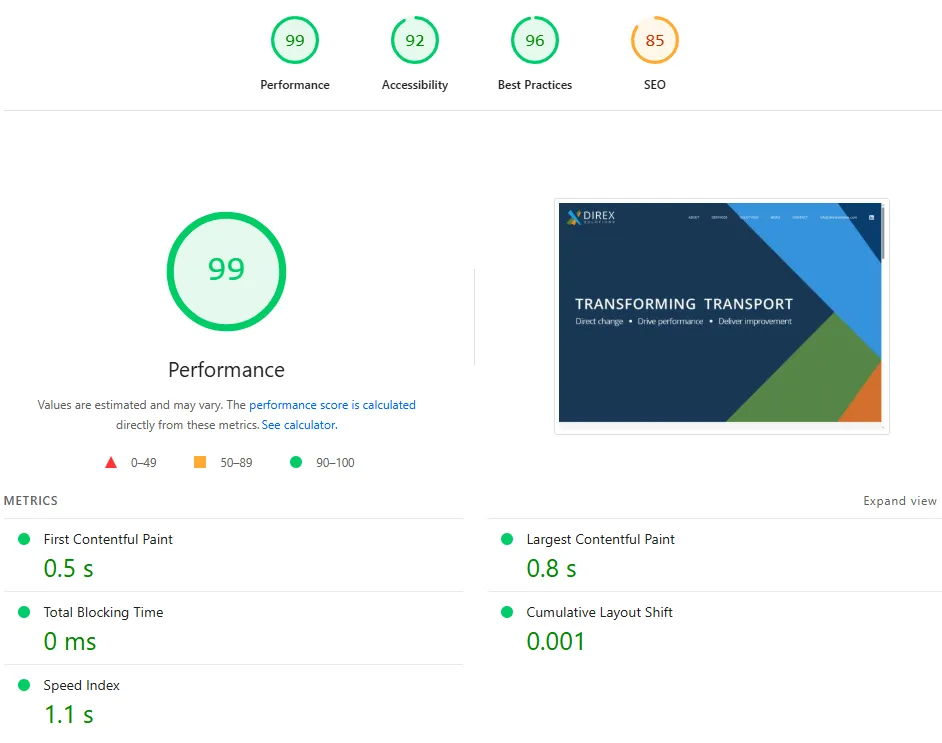Viewport: 942px width, 743px height.
Task: Click the red triangle 0–49 legend icon
Action: [111, 462]
